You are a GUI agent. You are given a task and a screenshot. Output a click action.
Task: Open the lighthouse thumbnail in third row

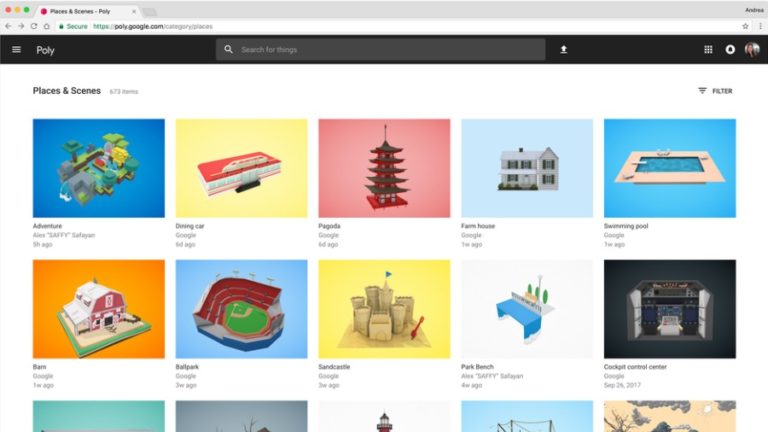coord(384,416)
